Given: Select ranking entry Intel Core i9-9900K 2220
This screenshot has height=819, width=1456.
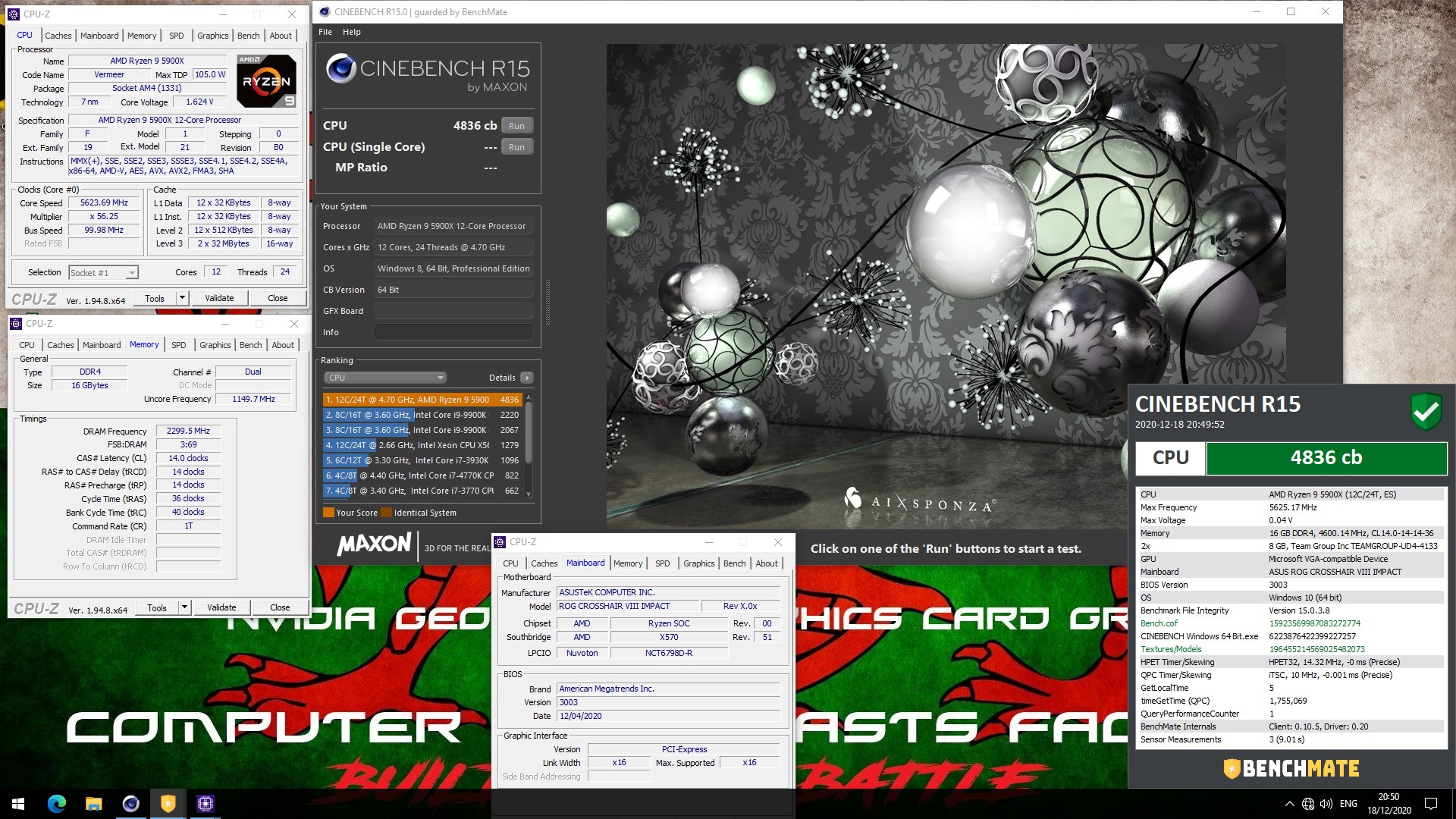Looking at the screenshot, I should pyautogui.click(x=422, y=415).
